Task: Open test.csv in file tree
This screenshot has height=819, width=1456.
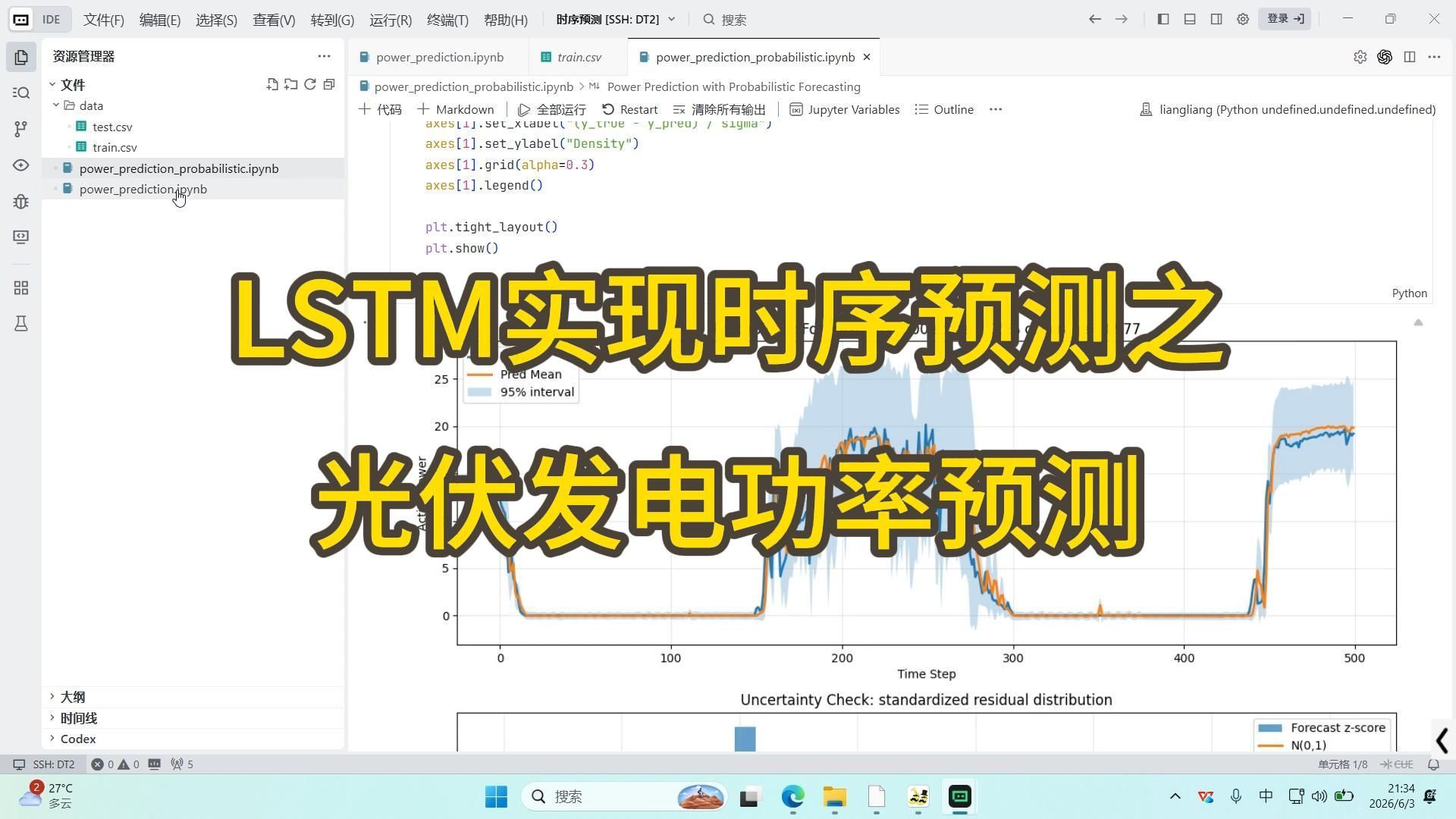Action: coord(112,127)
